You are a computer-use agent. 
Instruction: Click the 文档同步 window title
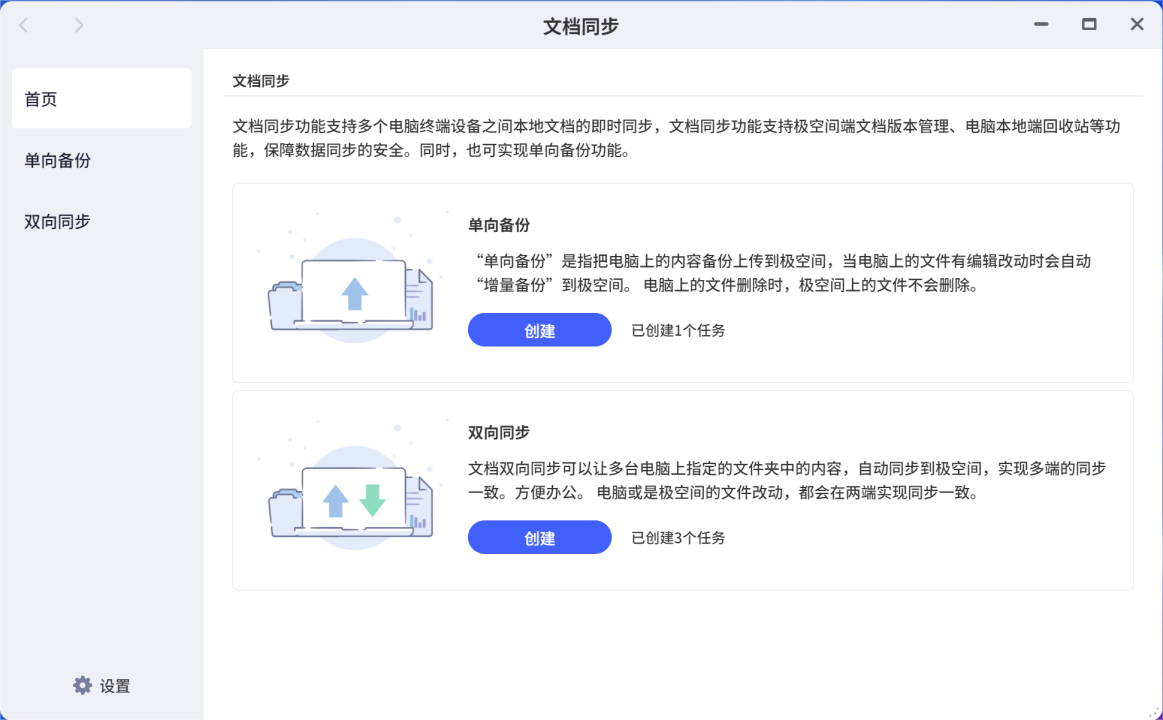pyautogui.click(x=581, y=26)
